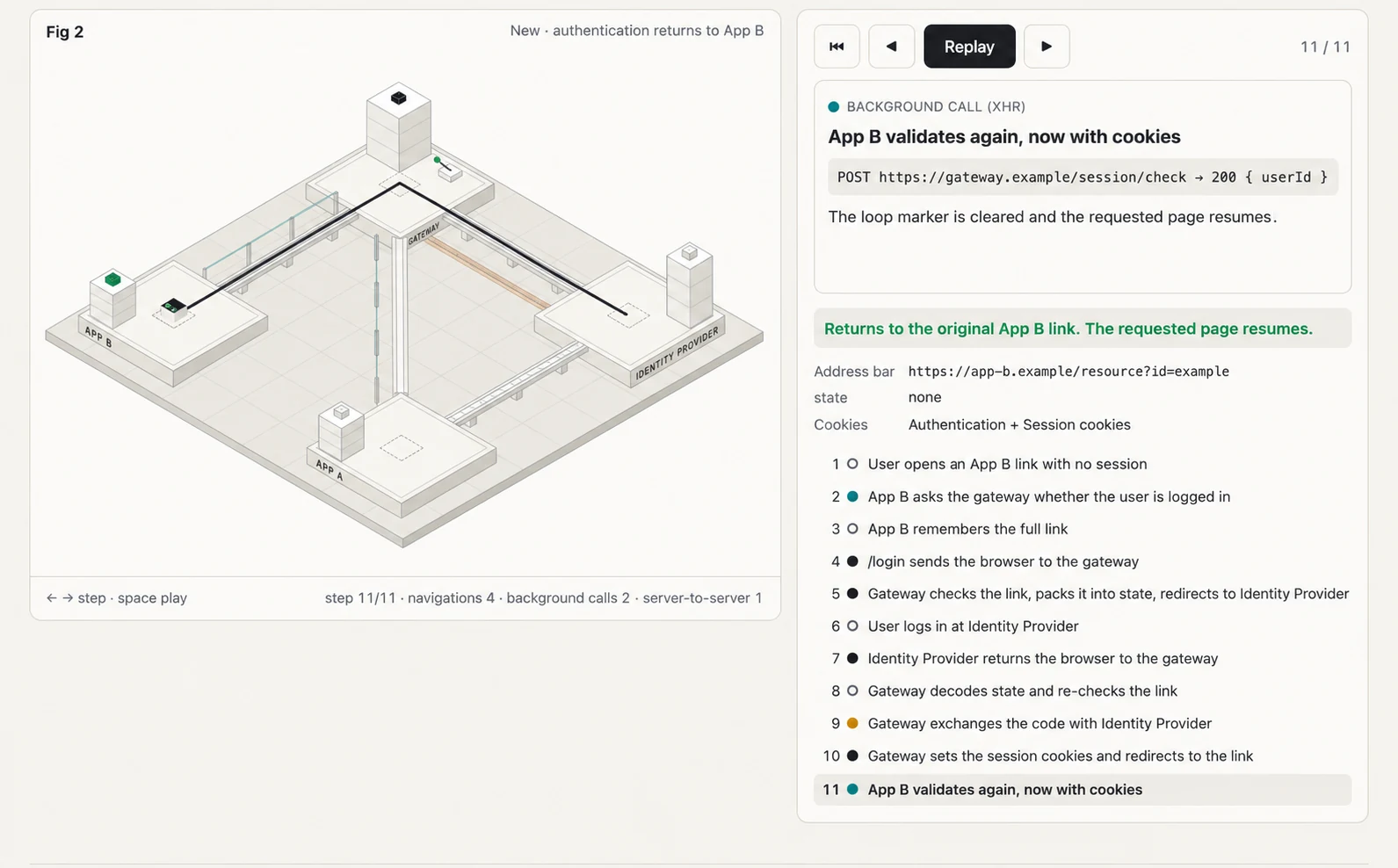
Task: Select step 7: Identity Provider returns the browser
Action: tap(1083, 659)
